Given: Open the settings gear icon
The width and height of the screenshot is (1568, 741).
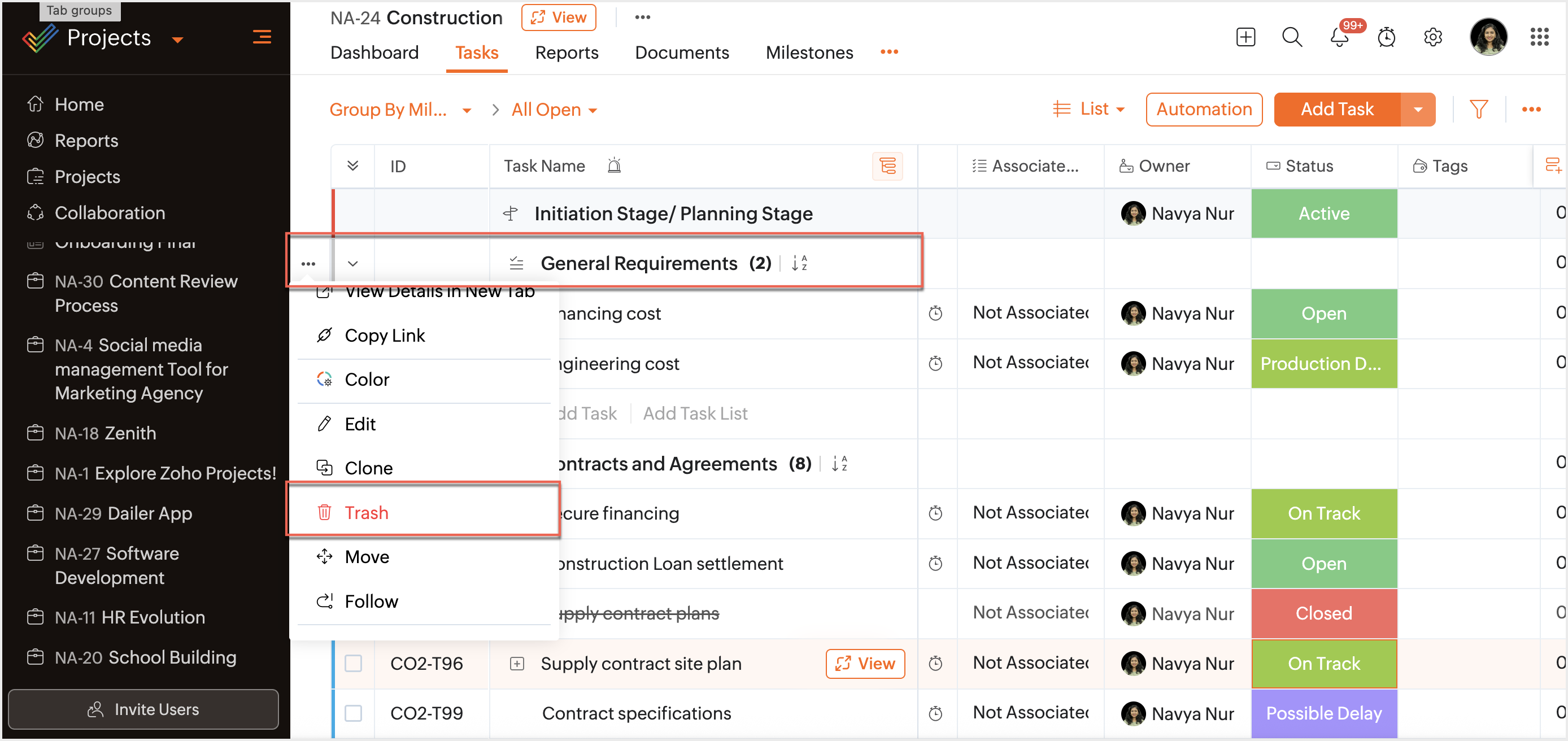Looking at the screenshot, I should 1433,38.
